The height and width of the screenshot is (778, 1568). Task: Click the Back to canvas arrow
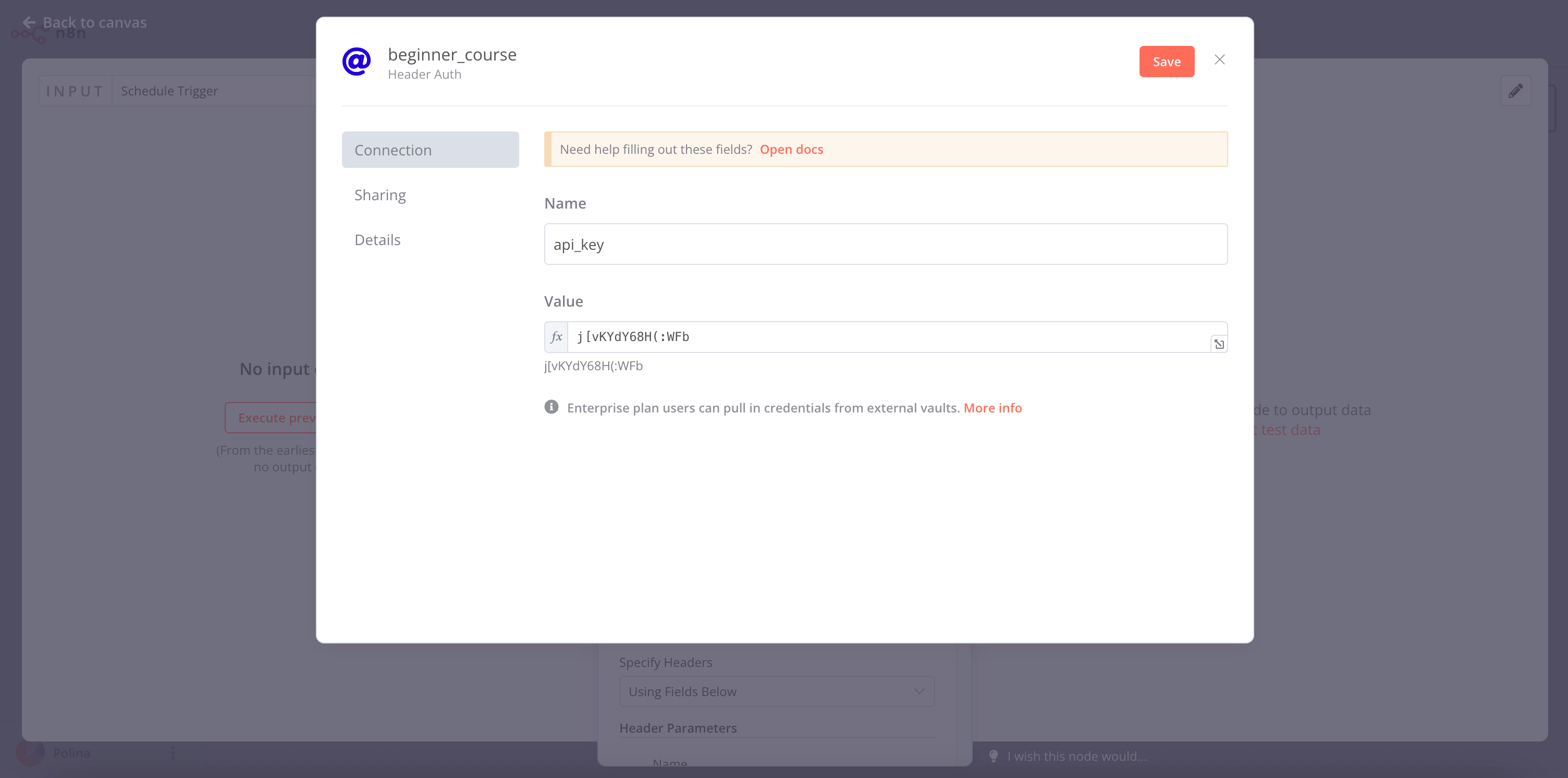(30, 22)
